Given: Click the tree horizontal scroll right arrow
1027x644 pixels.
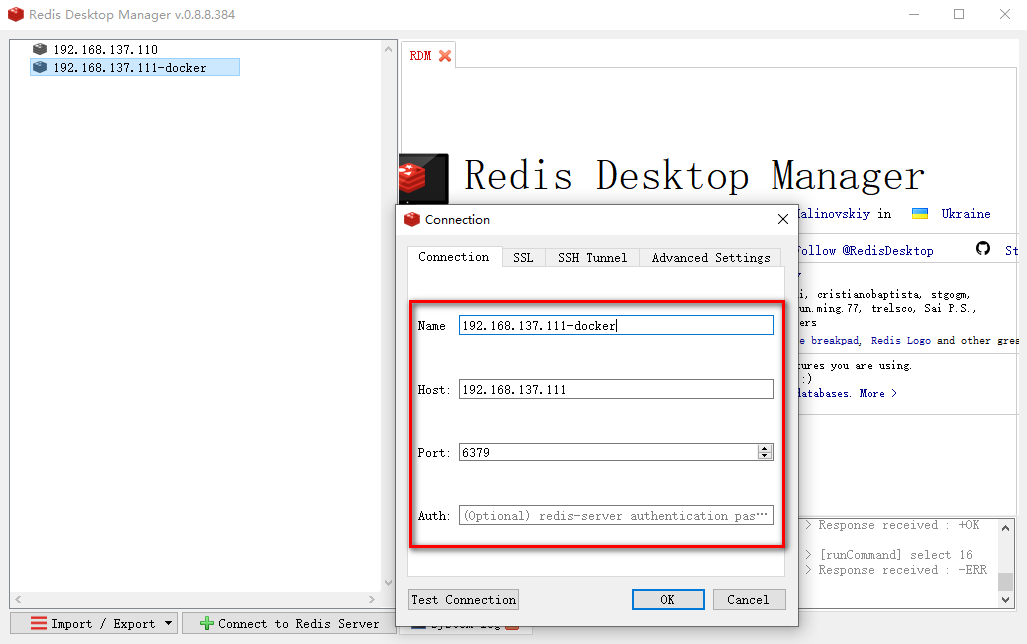Looking at the screenshot, I should click(372, 599).
